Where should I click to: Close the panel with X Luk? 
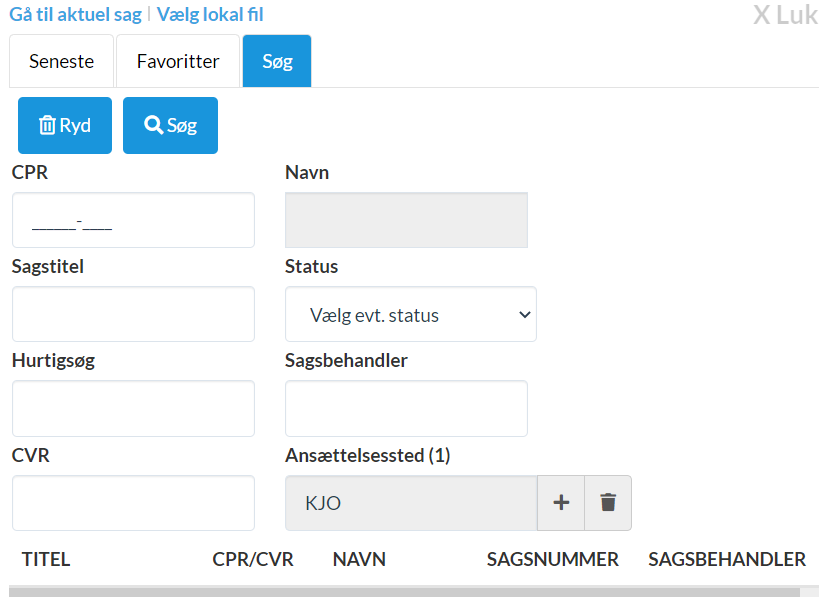coord(785,15)
